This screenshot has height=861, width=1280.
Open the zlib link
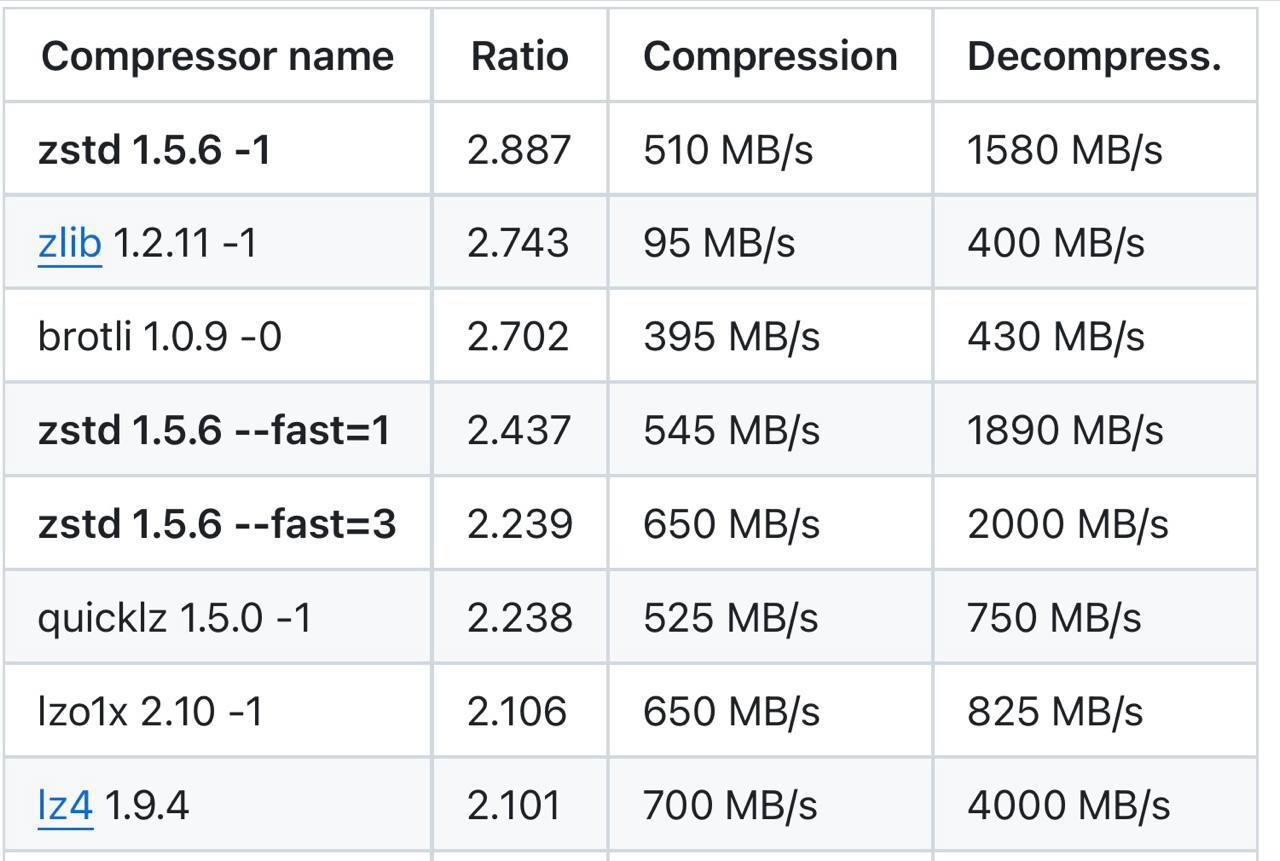tap(69, 243)
